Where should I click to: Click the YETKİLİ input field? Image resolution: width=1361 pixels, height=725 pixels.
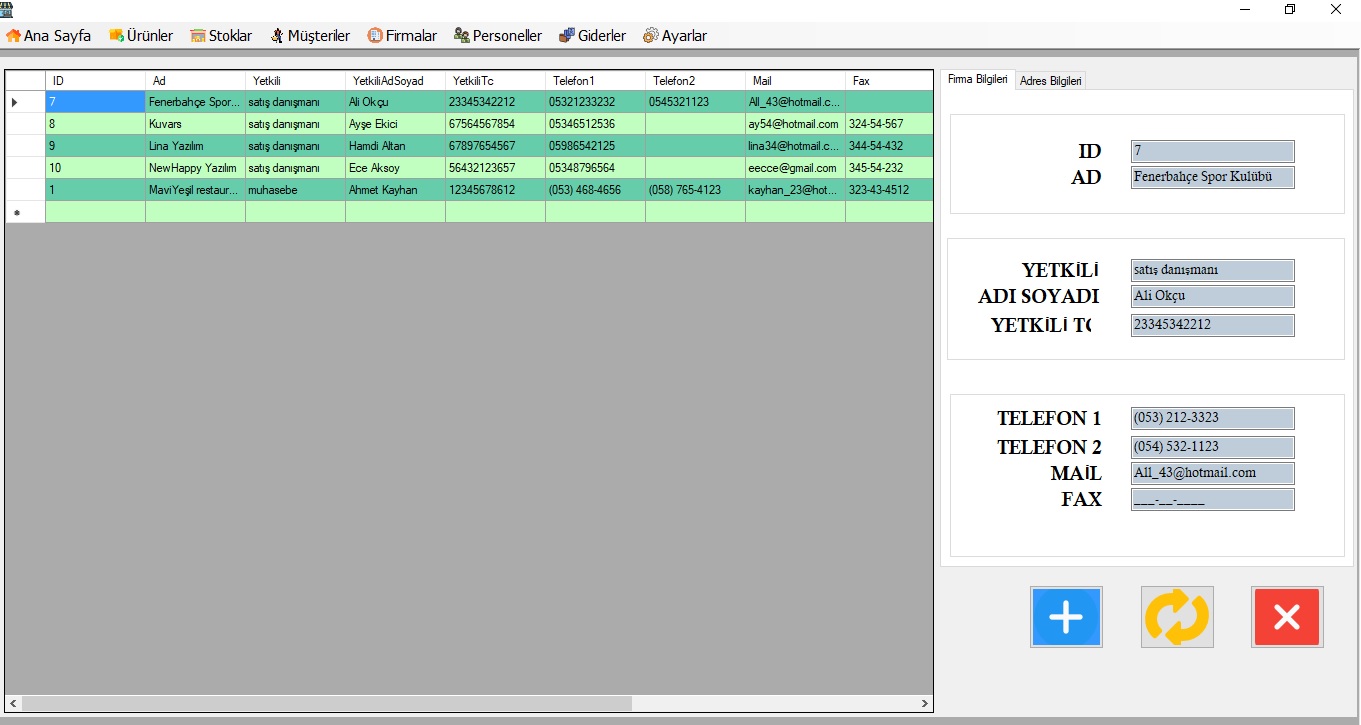pyautogui.click(x=1213, y=270)
